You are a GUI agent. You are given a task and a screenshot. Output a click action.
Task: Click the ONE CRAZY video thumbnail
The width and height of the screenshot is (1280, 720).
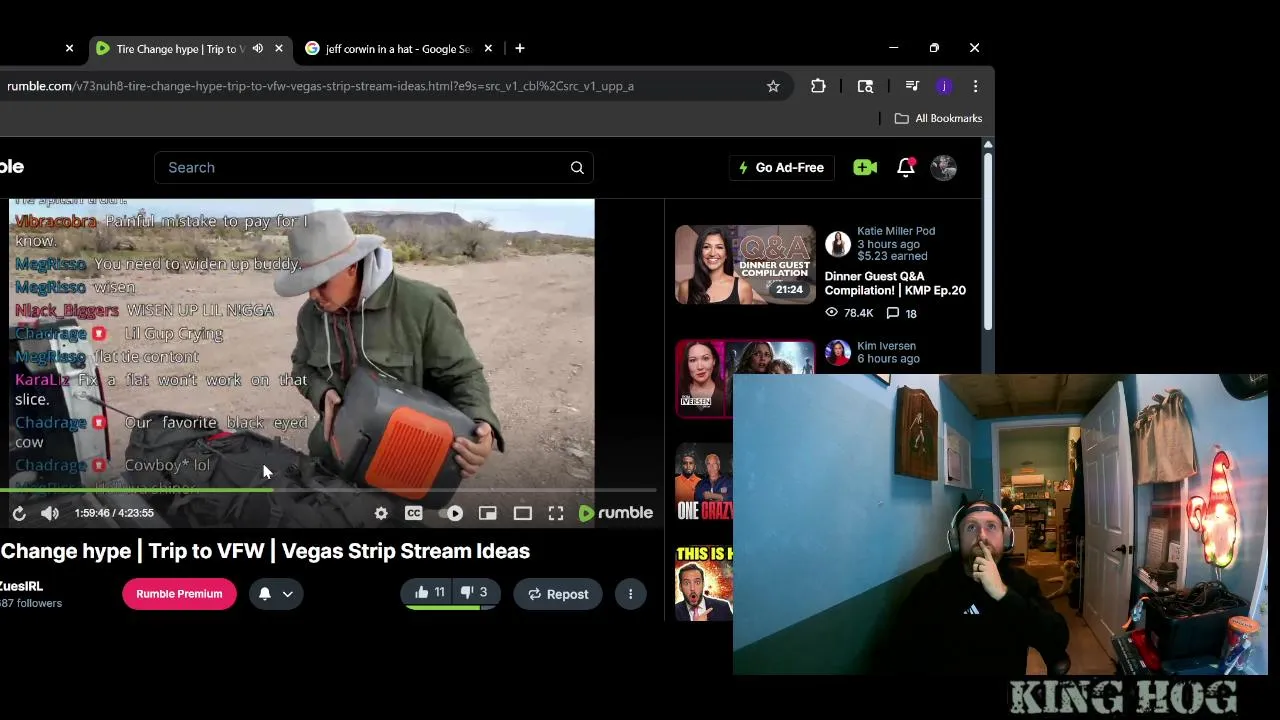pos(703,483)
